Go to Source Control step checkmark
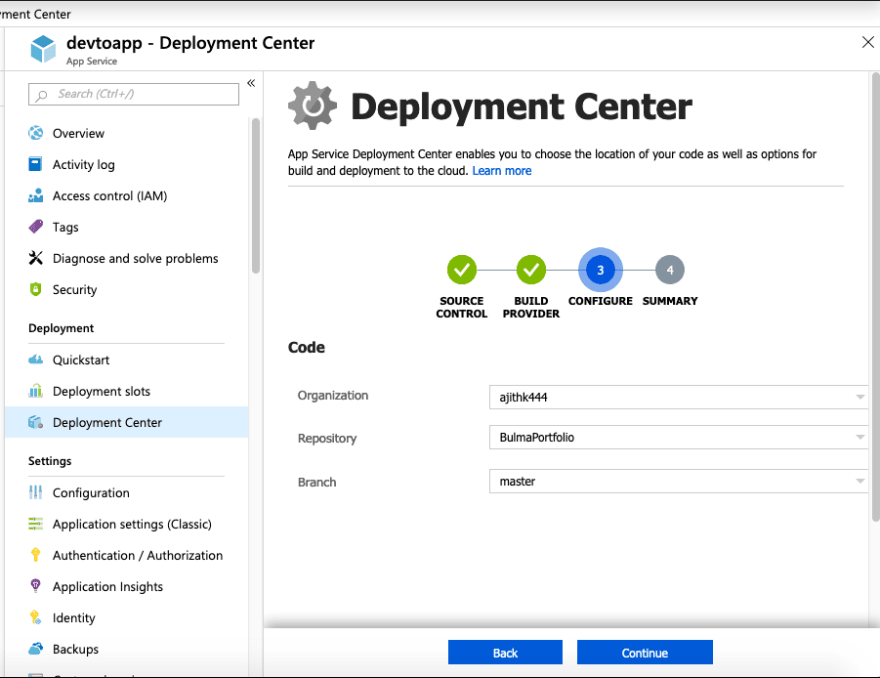 pyautogui.click(x=462, y=270)
